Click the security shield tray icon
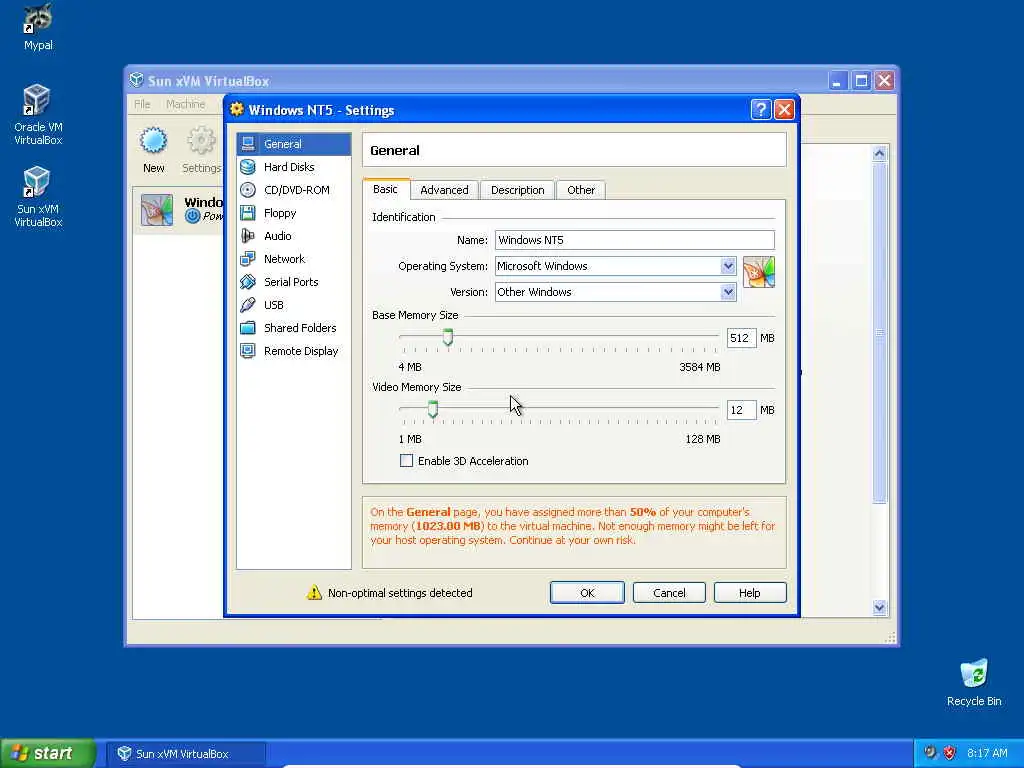This screenshot has height=768, width=1024. click(x=950, y=752)
